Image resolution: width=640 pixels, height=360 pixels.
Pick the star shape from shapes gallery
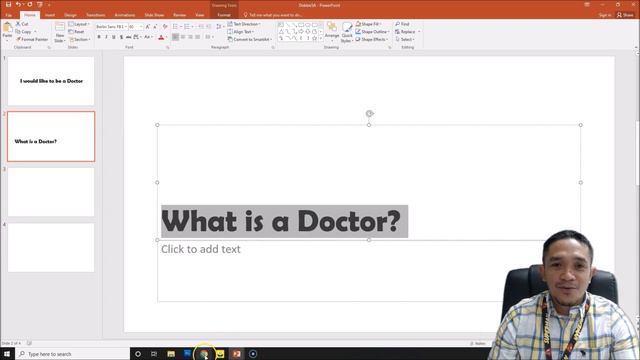tap(314, 38)
